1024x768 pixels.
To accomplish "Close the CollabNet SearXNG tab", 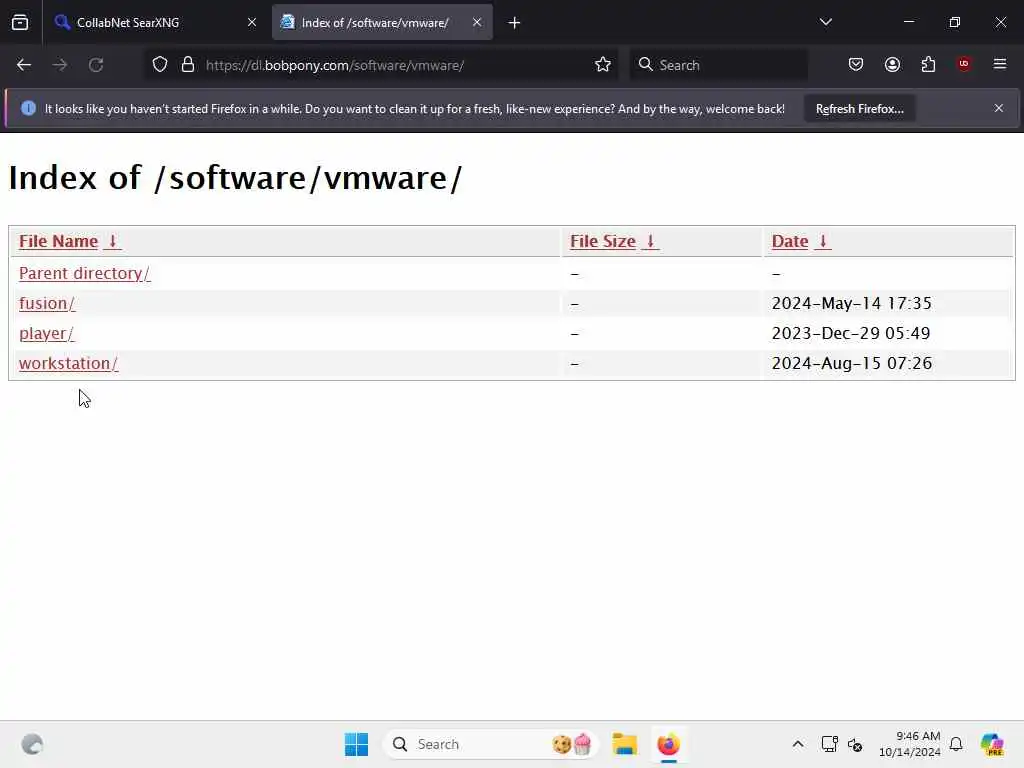I will point(251,22).
